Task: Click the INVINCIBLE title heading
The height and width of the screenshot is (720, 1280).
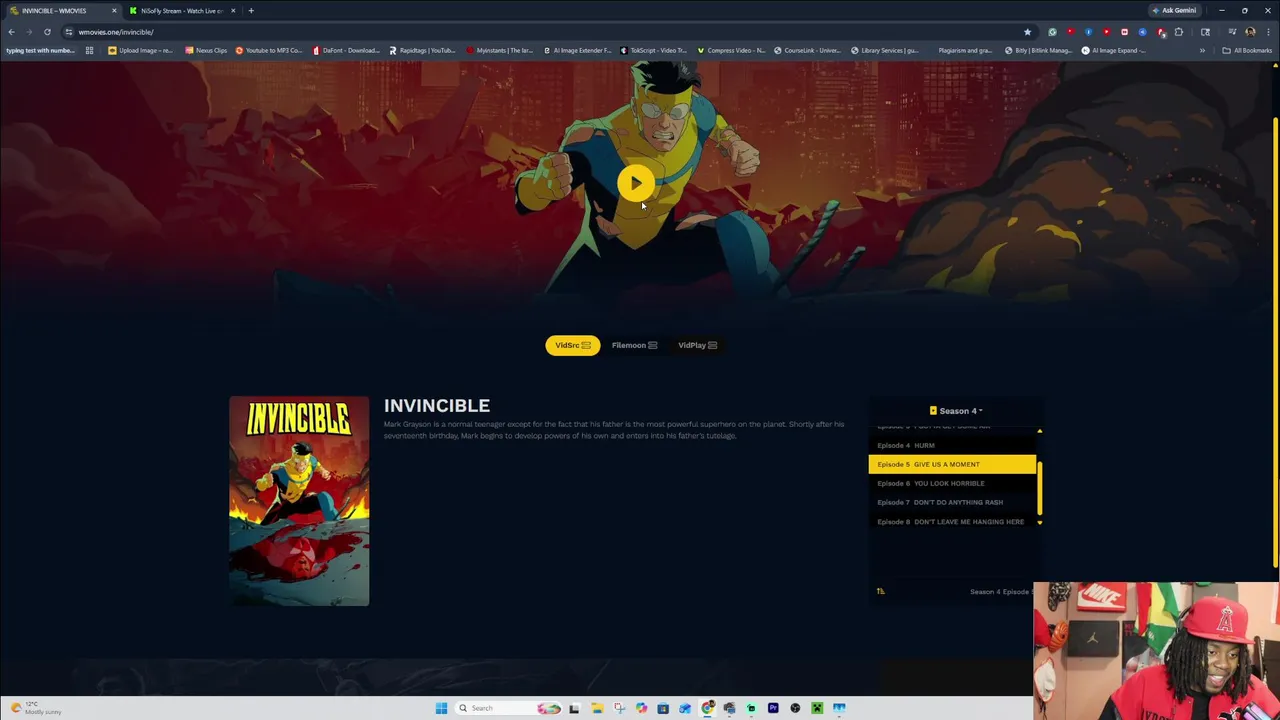Action: click(437, 405)
